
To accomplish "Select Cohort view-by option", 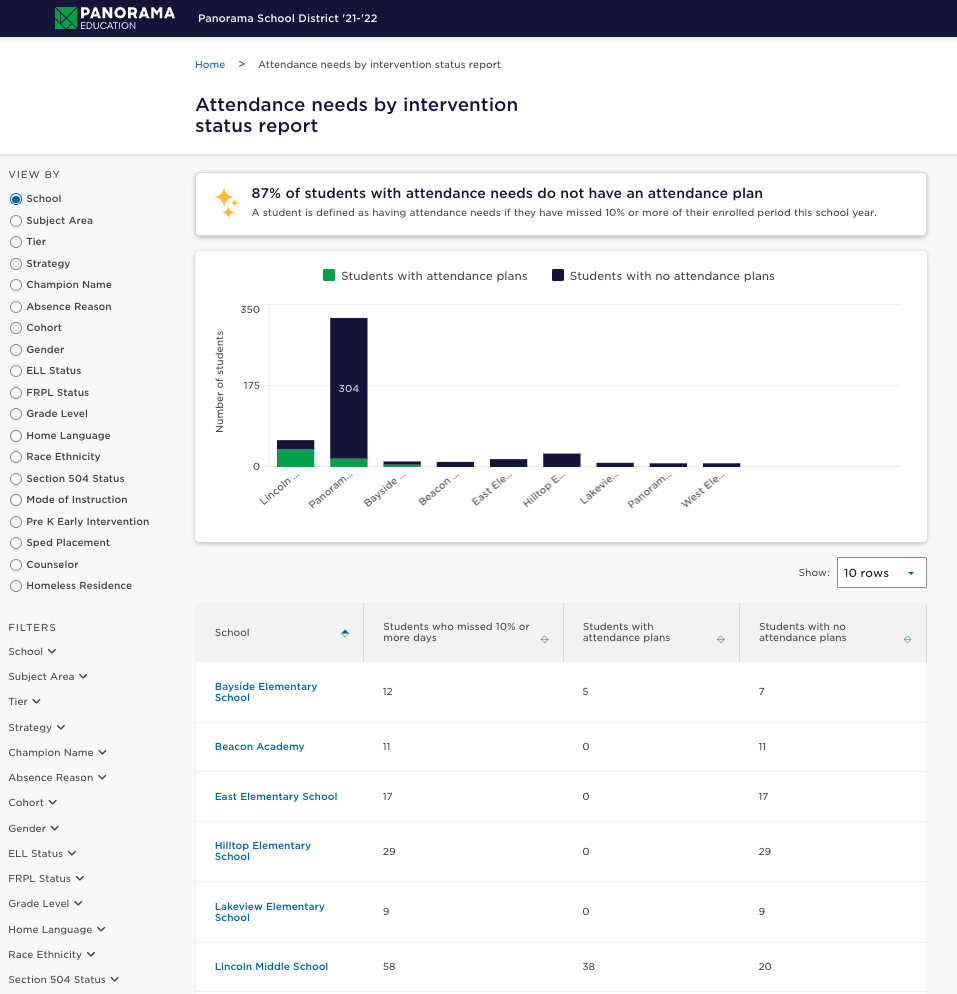I will [x=16, y=328].
